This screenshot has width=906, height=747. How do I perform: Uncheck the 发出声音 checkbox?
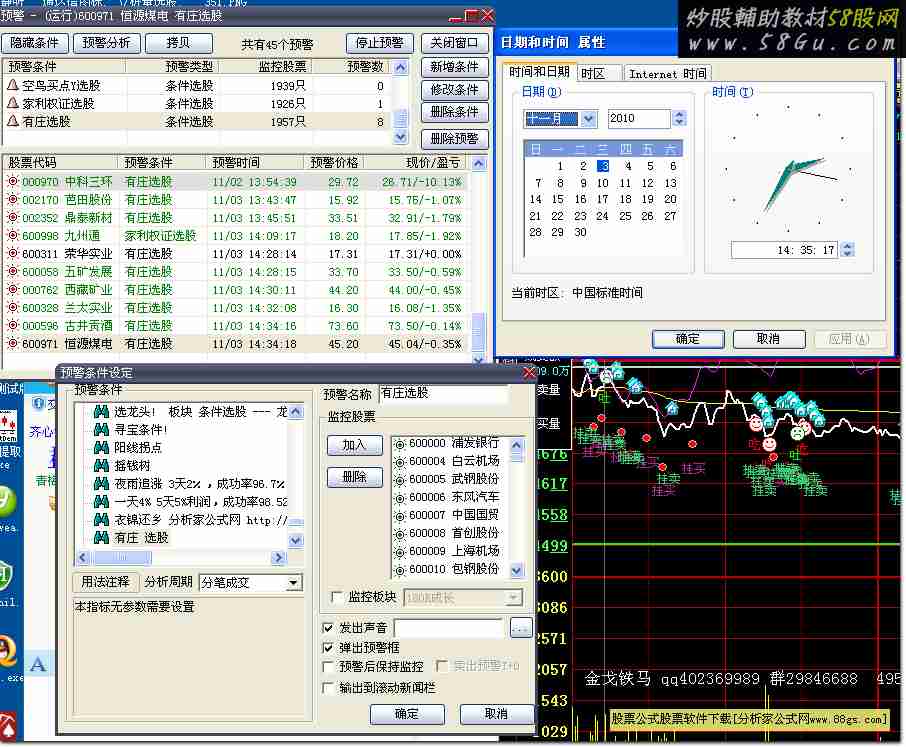click(328, 627)
